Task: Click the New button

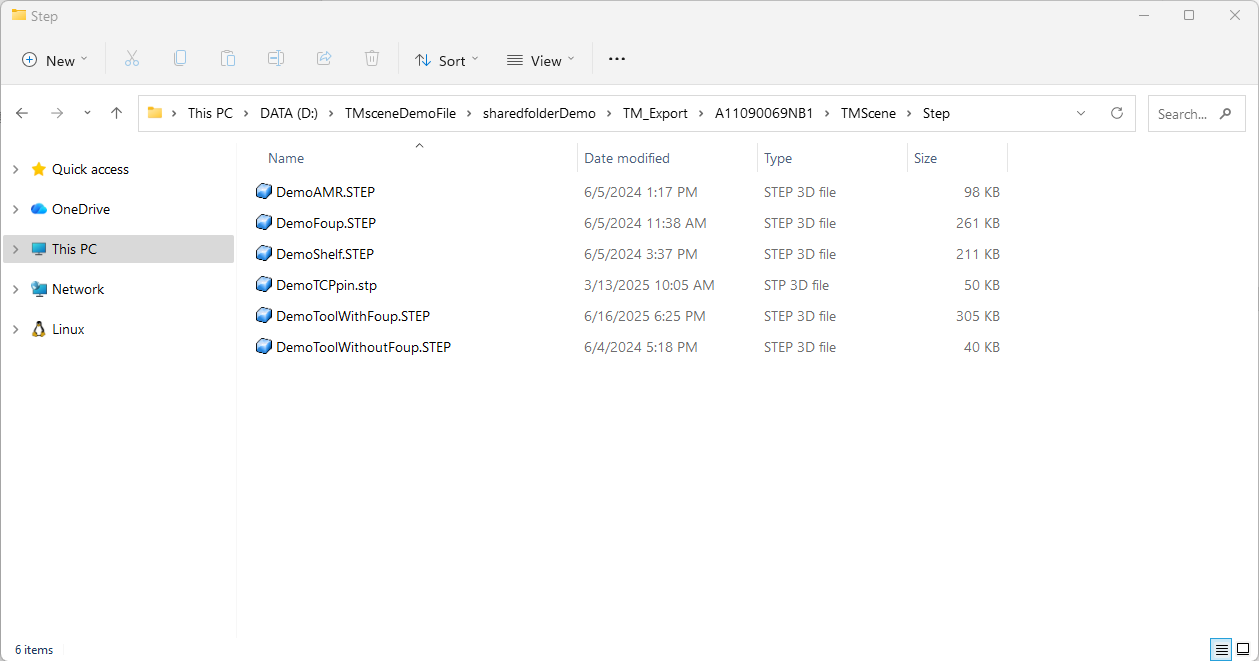Action: [55, 60]
